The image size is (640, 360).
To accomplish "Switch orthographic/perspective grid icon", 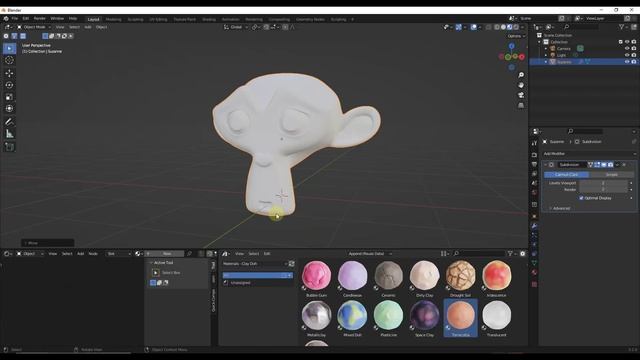I will click(x=521, y=105).
